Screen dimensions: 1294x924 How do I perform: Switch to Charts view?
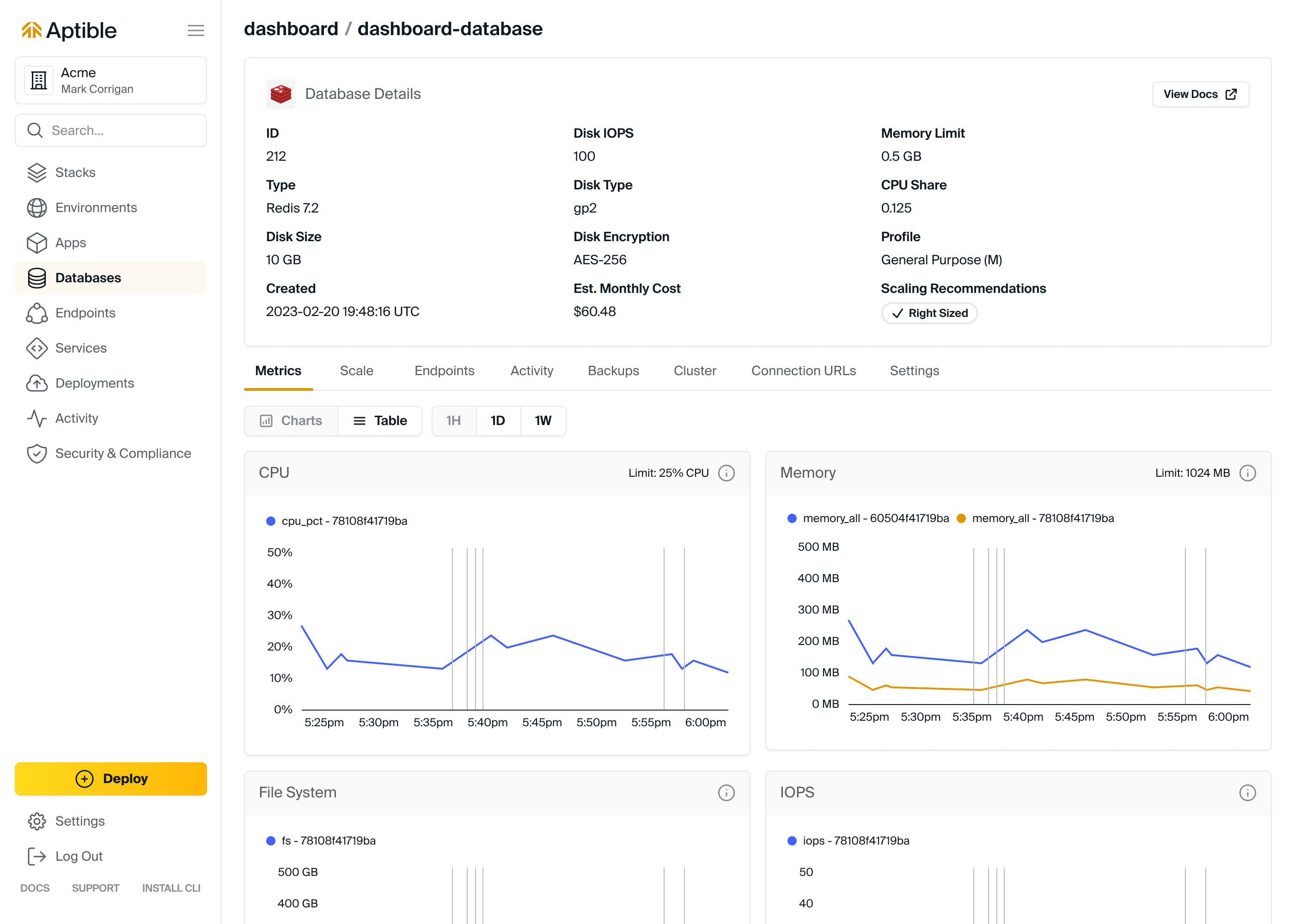coord(291,420)
